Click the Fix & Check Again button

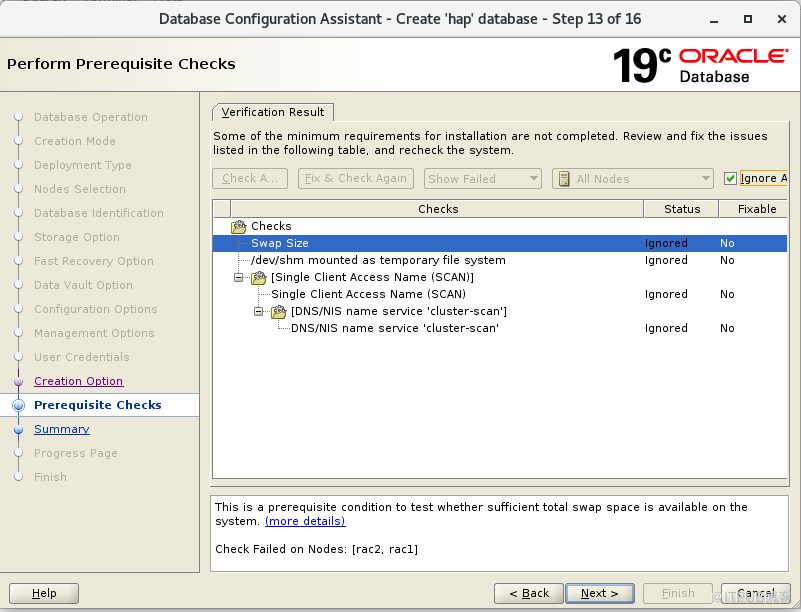point(356,178)
